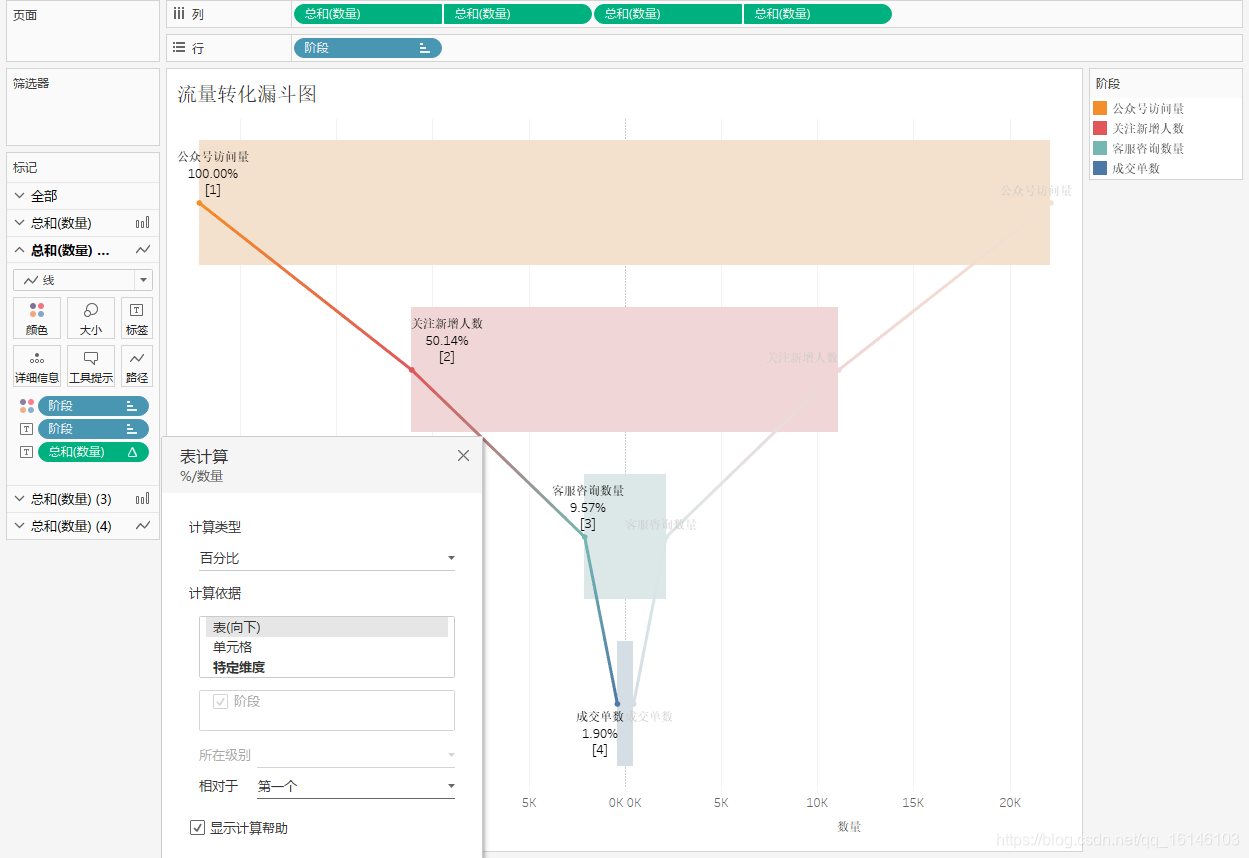Click the 9.57% label in the chart
Screen dimensions: 1249x858
point(588,507)
